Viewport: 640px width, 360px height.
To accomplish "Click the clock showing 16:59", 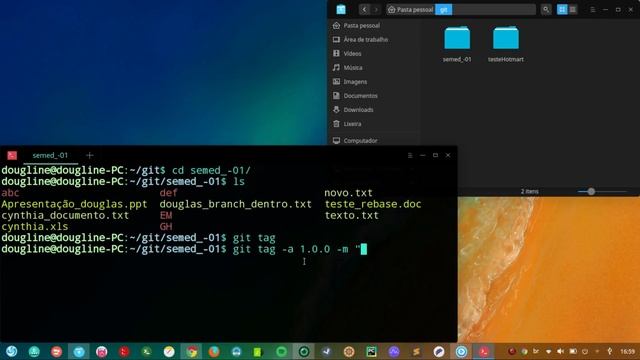I will click(x=627, y=351).
